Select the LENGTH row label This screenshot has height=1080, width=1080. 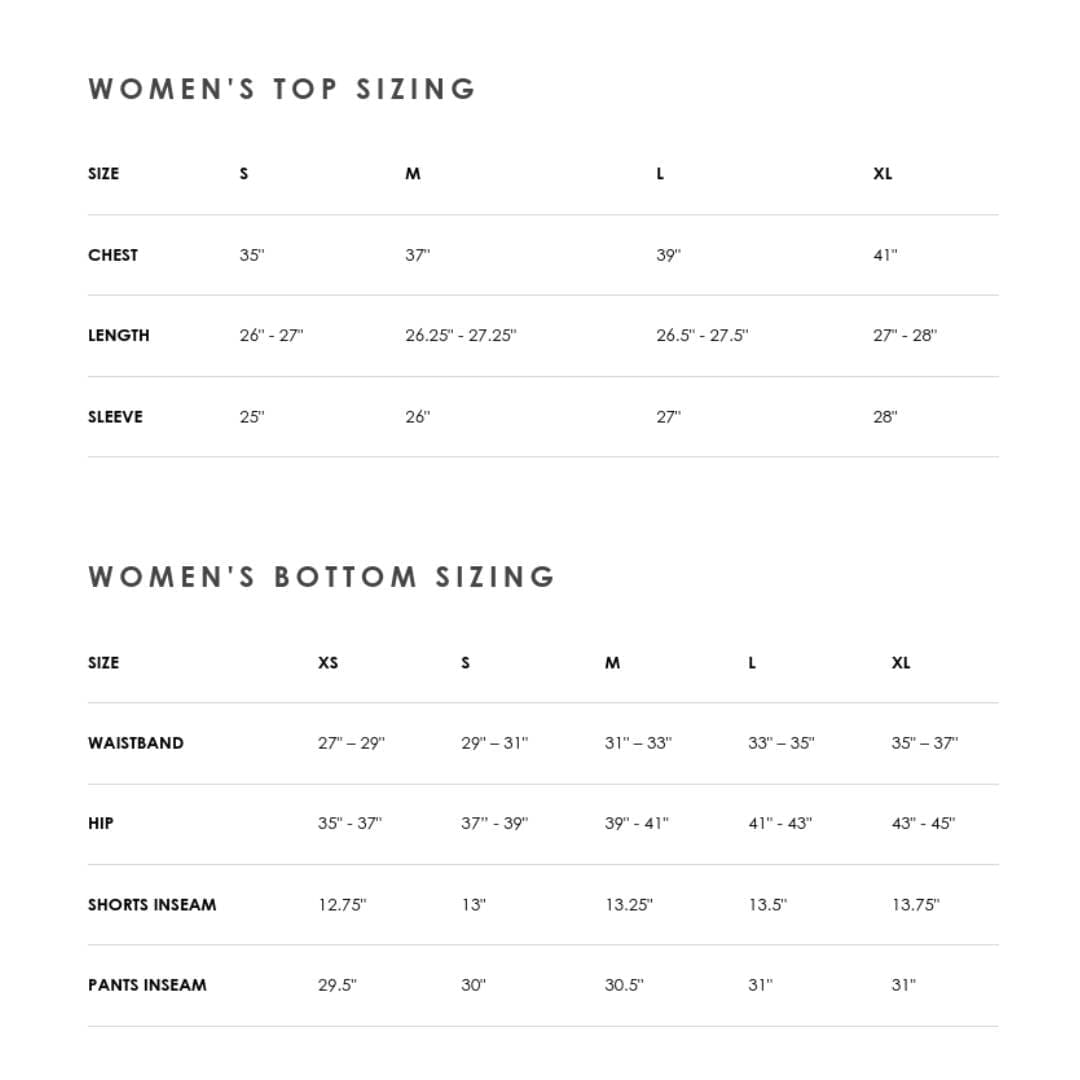pos(118,335)
